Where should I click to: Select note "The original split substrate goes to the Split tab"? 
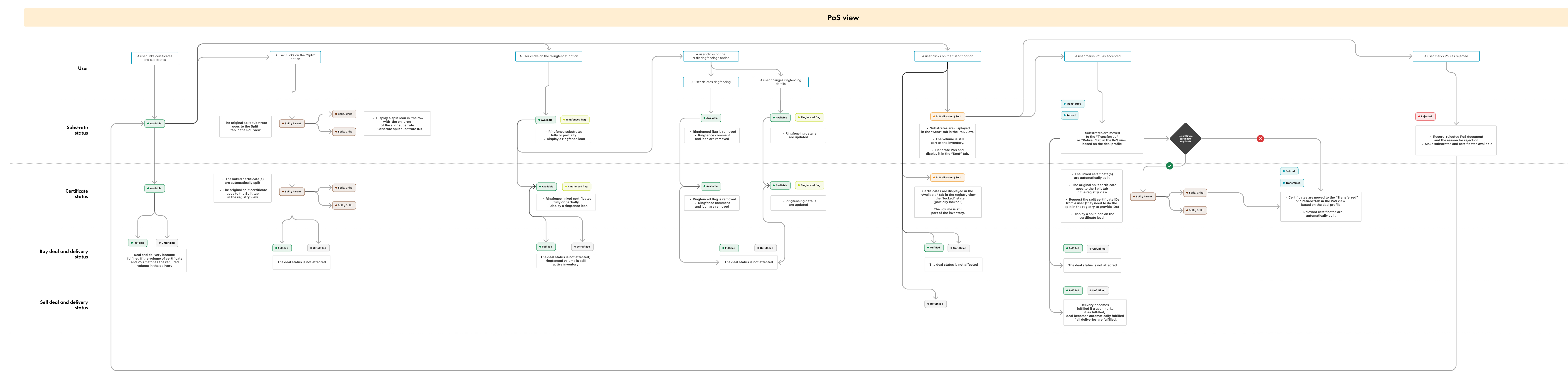[x=245, y=127]
